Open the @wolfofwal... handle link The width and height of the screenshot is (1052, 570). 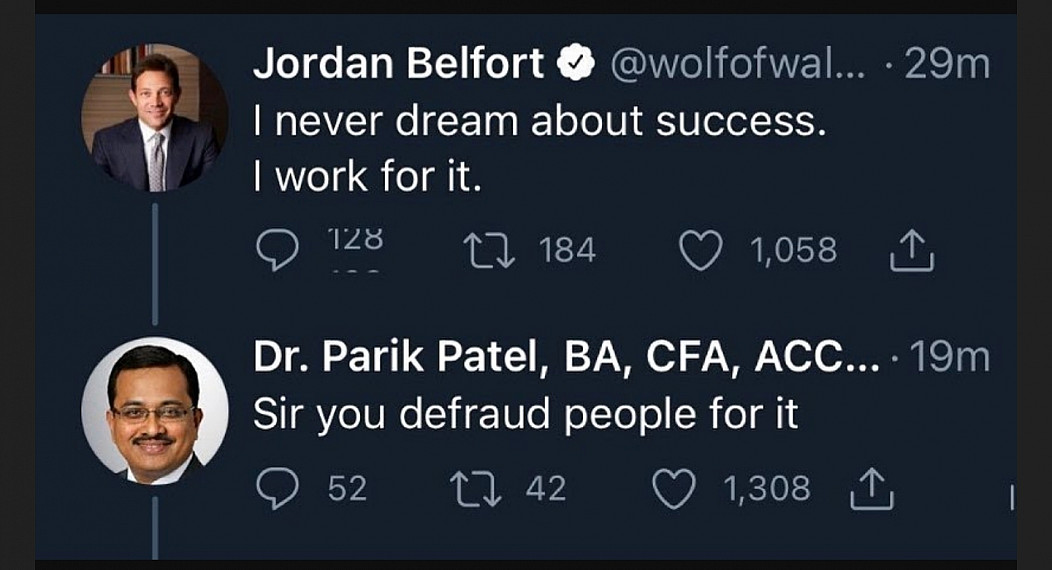pos(730,65)
